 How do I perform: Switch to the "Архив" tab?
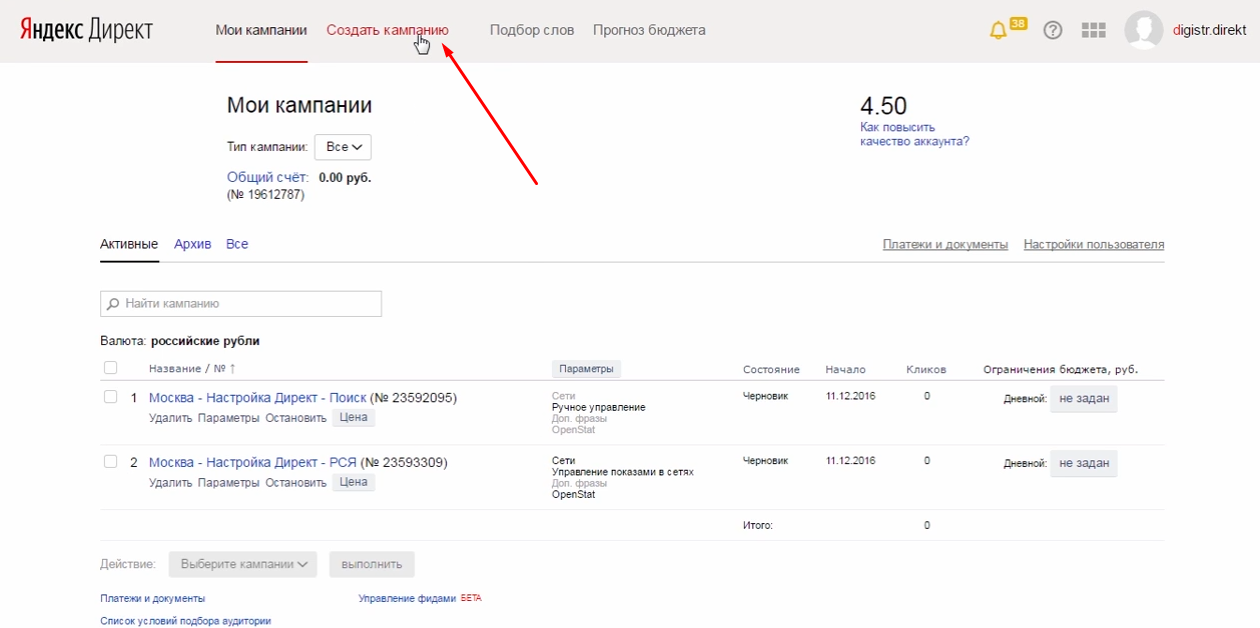[x=193, y=244]
